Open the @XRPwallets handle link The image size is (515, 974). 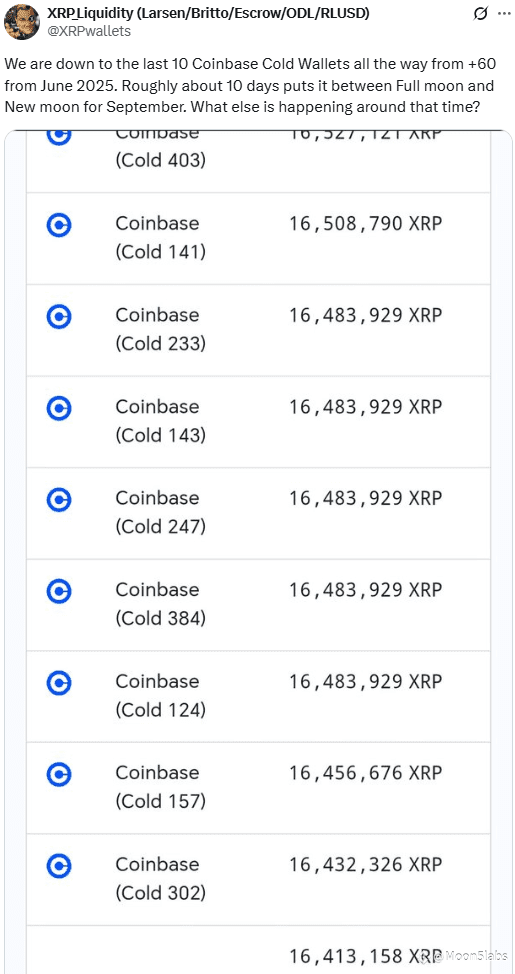pos(89,31)
